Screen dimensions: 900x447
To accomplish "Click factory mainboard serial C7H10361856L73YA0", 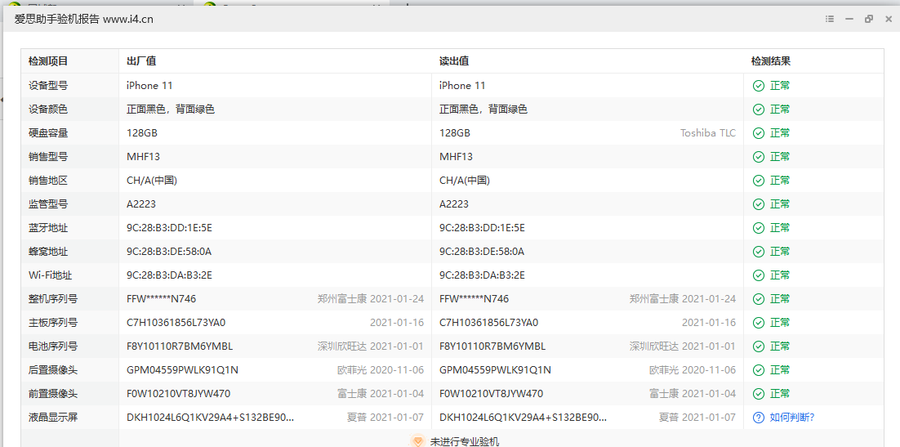I will pos(176,322).
